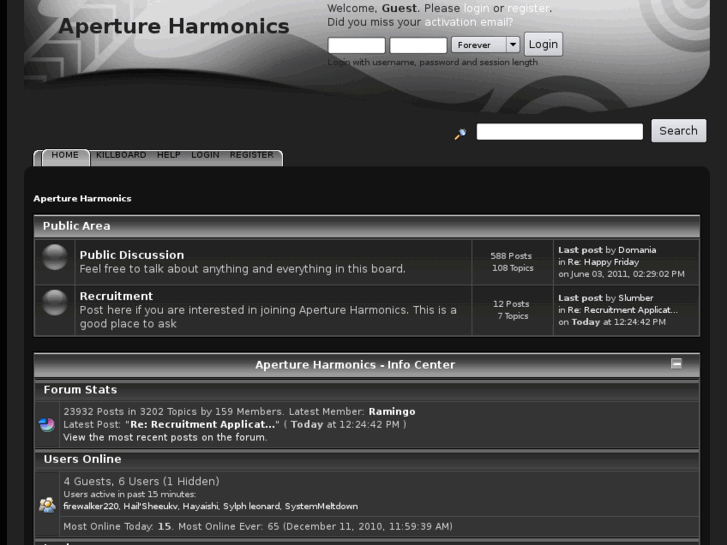This screenshot has width=727, height=545.
Task: Open SystemMeltdown's profile
Action: [x=321, y=506]
